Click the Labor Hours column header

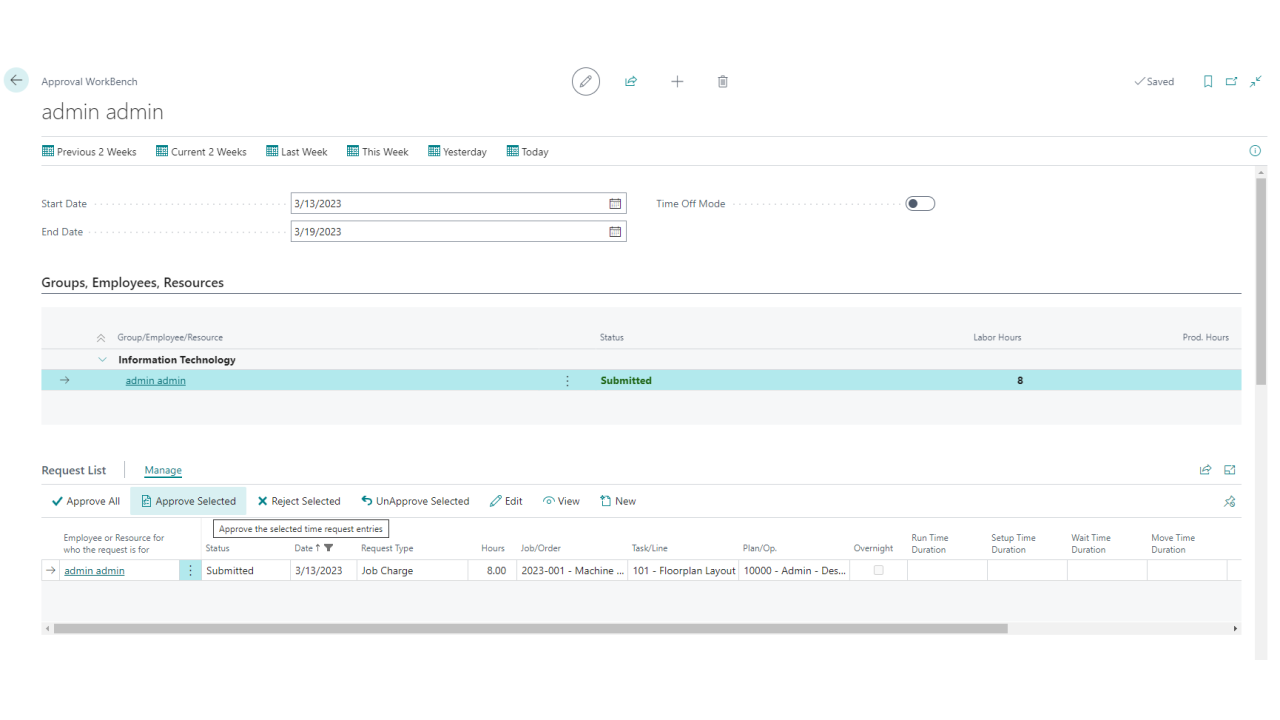pos(997,338)
